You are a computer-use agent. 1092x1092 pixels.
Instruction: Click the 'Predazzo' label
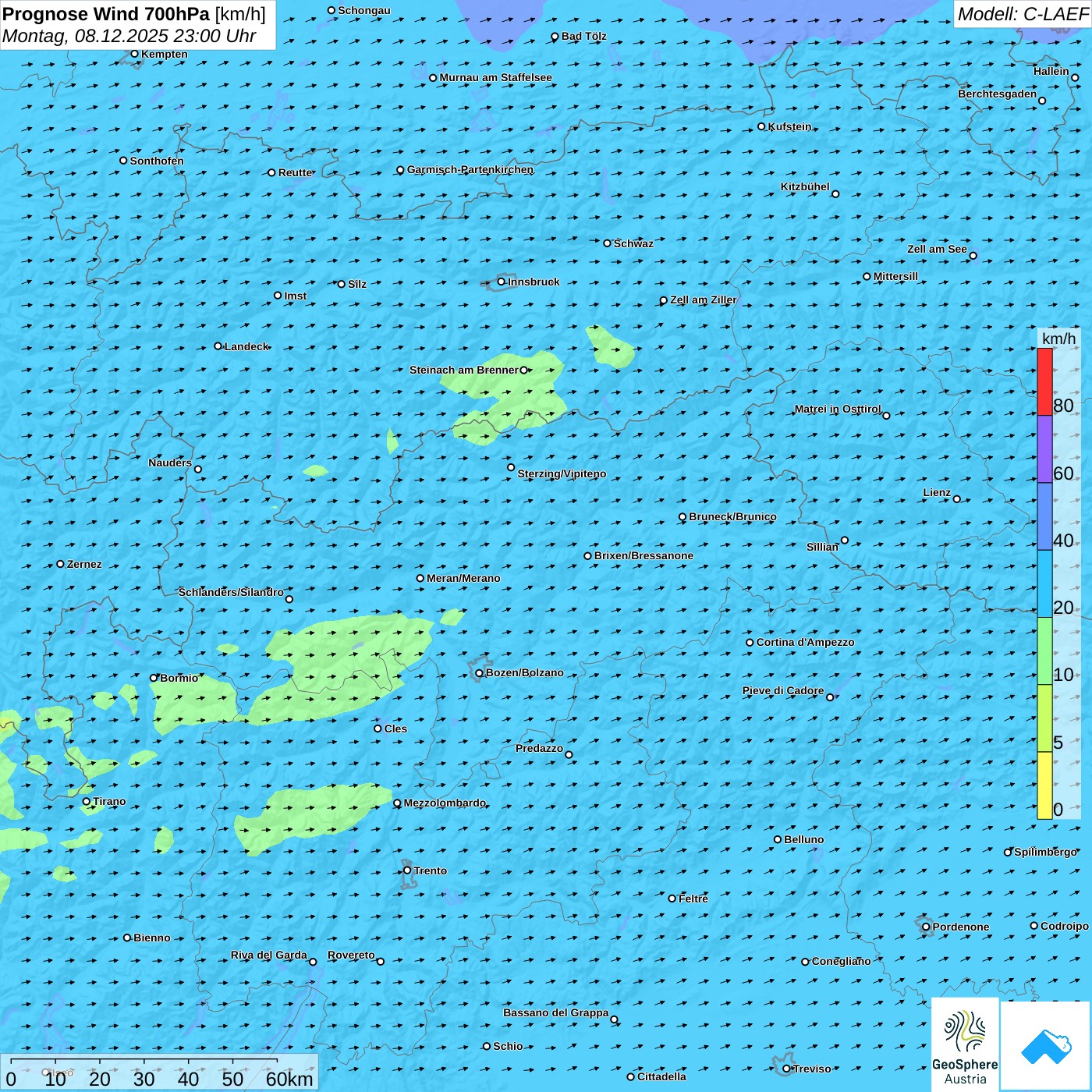pyautogui.click(x=539, y=748)
